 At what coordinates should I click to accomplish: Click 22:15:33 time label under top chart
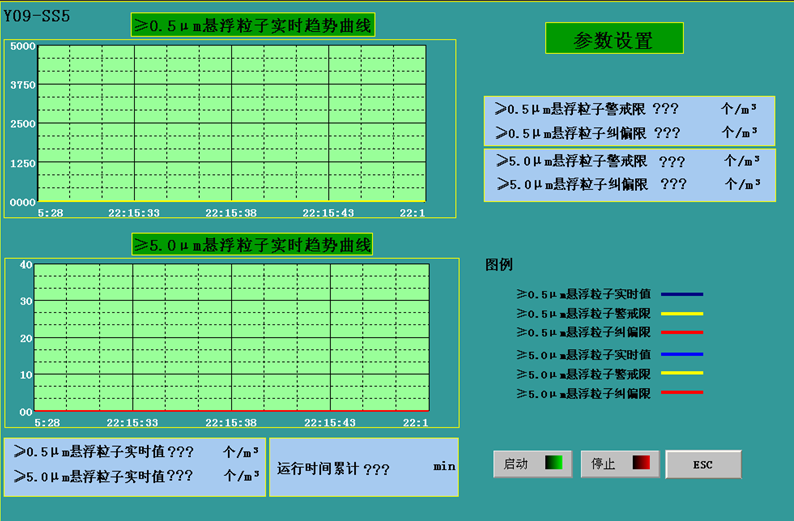click(x=134, y=213)
